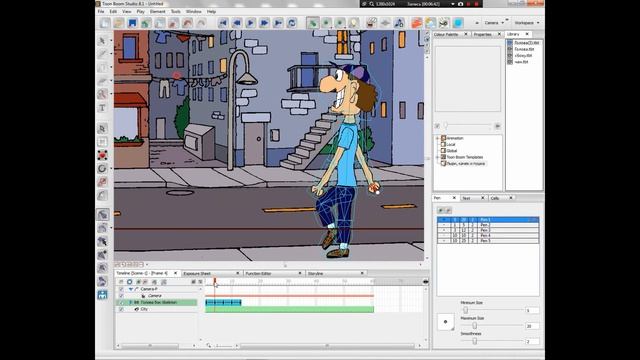
Task: Click the red playhead marker in timeline ruler
Action: tap(215, 281)
